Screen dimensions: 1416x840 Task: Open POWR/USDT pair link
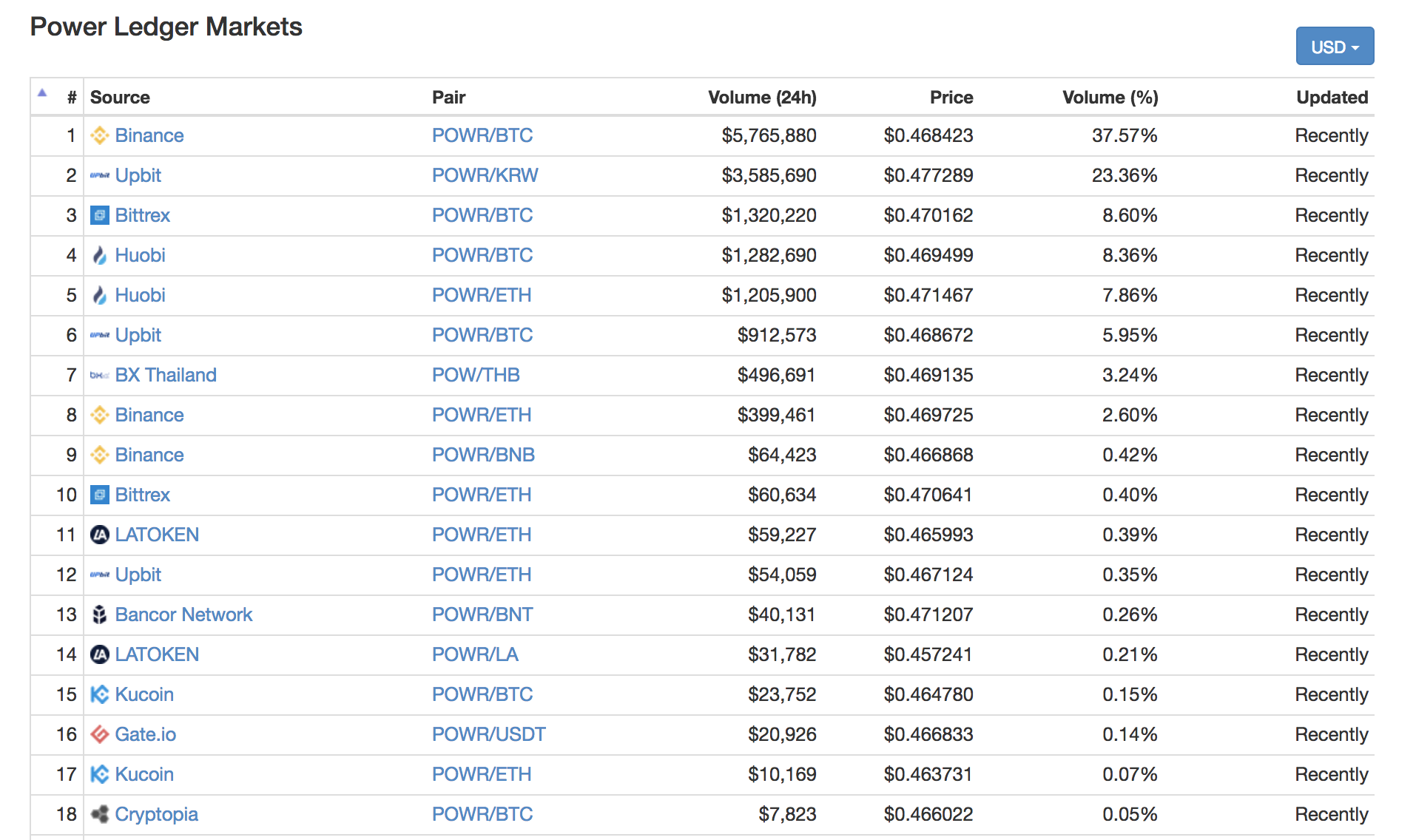(x=488, y=734)
